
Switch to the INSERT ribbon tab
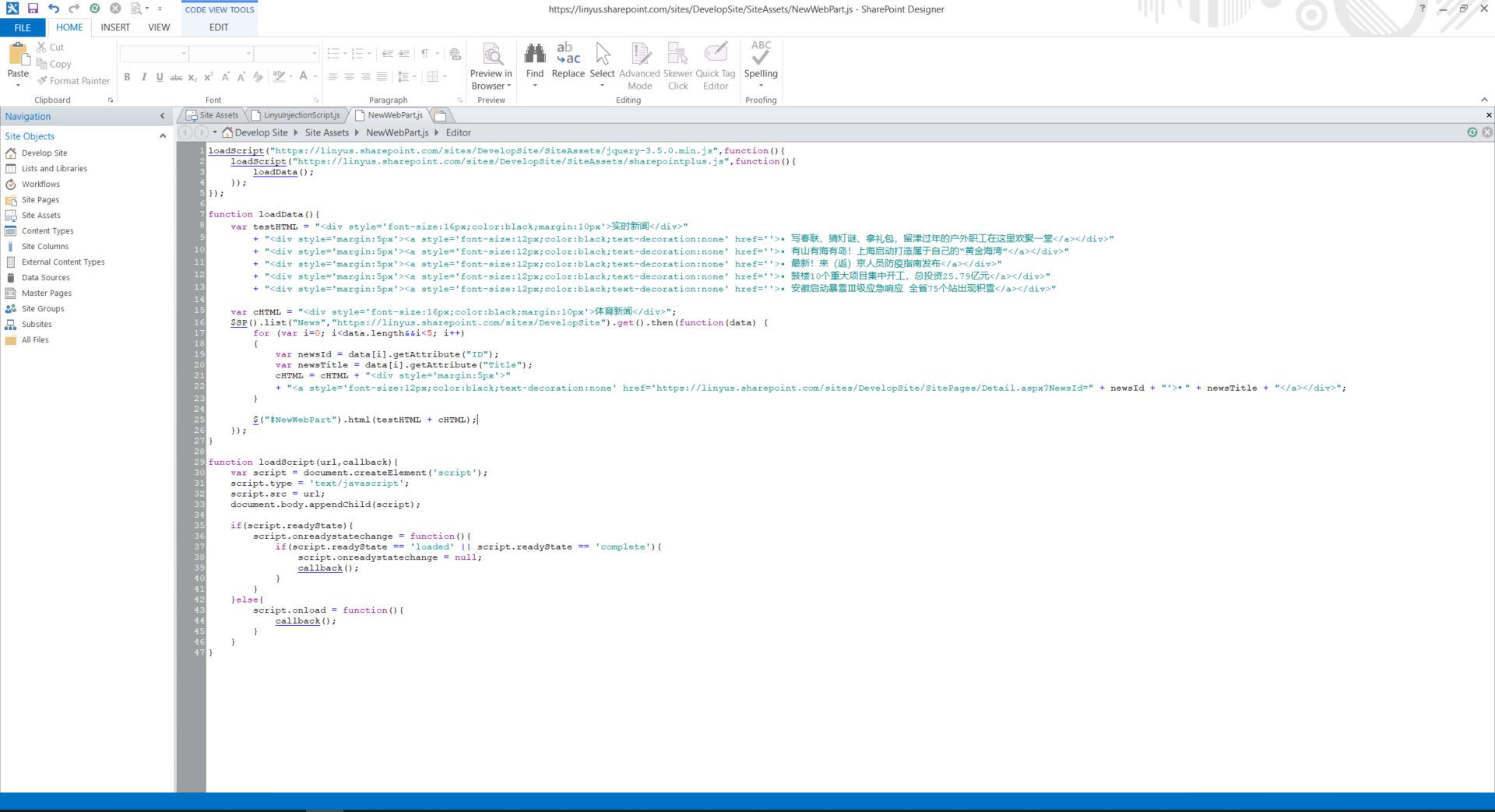[x=115, y=27]
